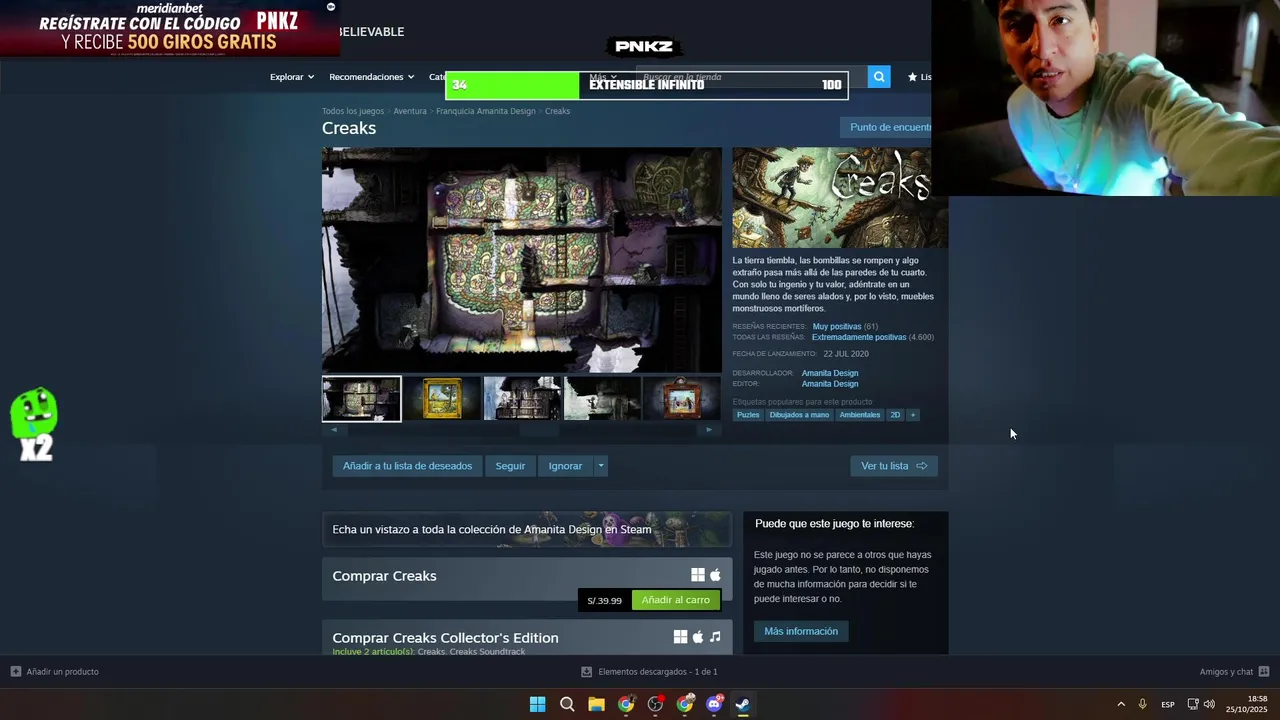Open the Windows Start menu

tap(537, 704)
